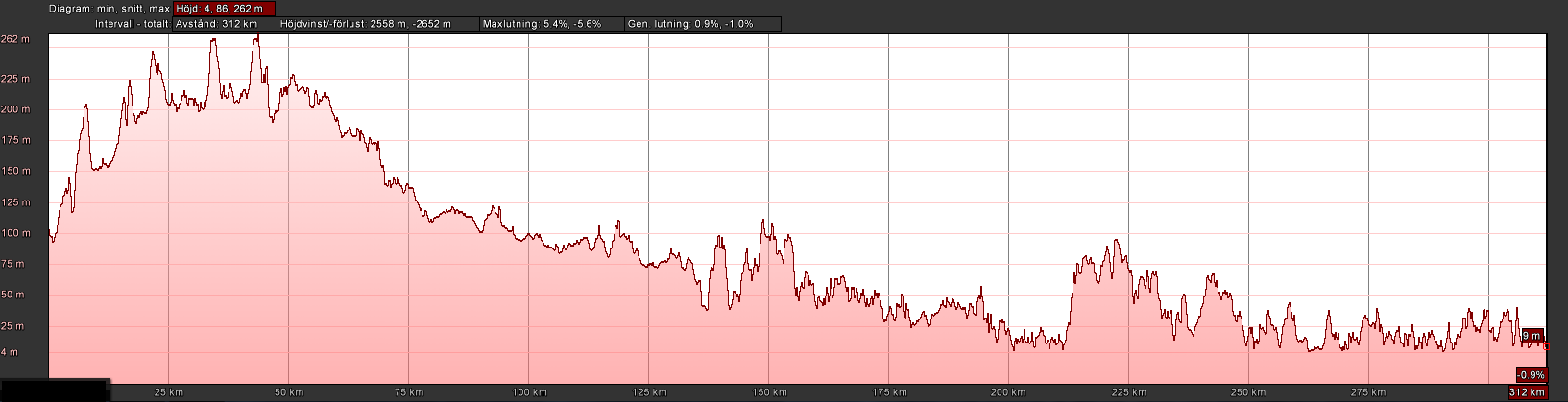Click the small red cursor marker at profile end
The width and height of the screenshot is (1568, 402).
[x=1546, y=346]
